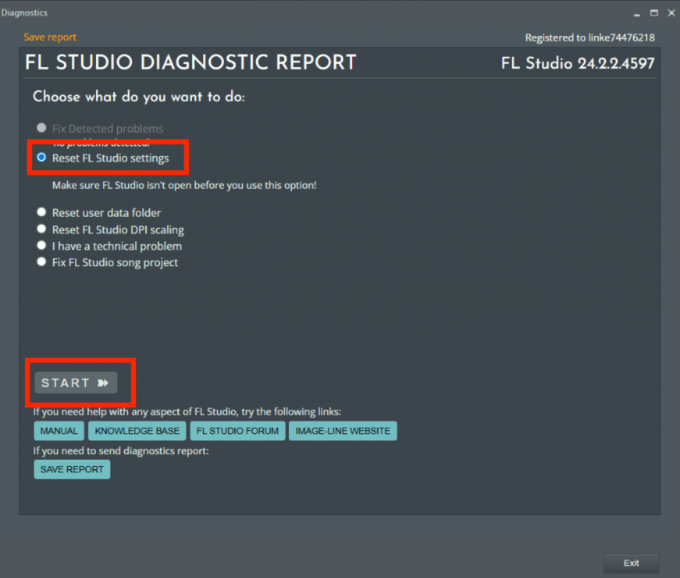Choose Reset user data folder option
The image size is (680, 578).
coord(41,212)
